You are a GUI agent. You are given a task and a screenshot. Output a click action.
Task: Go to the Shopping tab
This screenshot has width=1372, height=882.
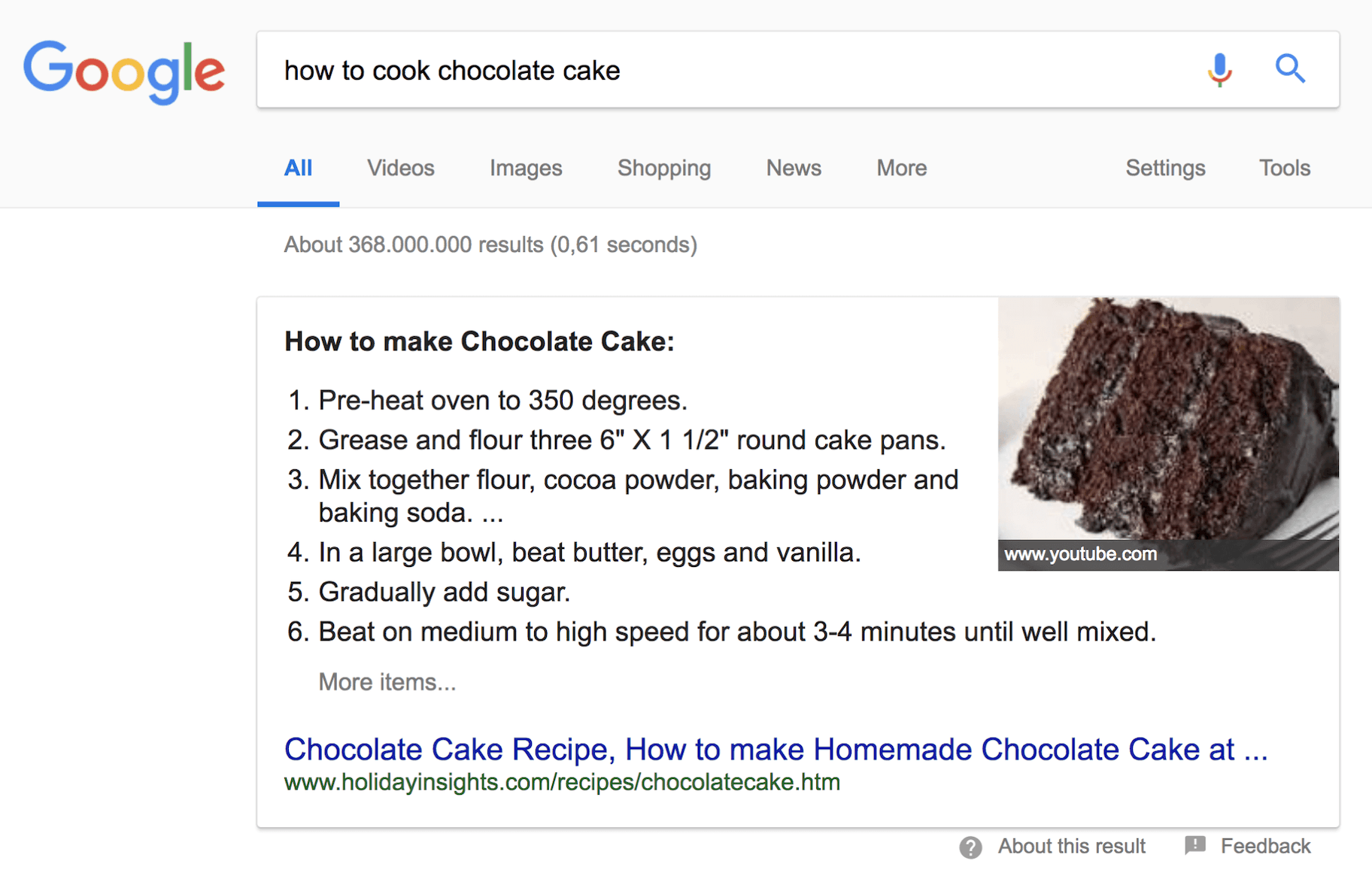pos(663,168)
